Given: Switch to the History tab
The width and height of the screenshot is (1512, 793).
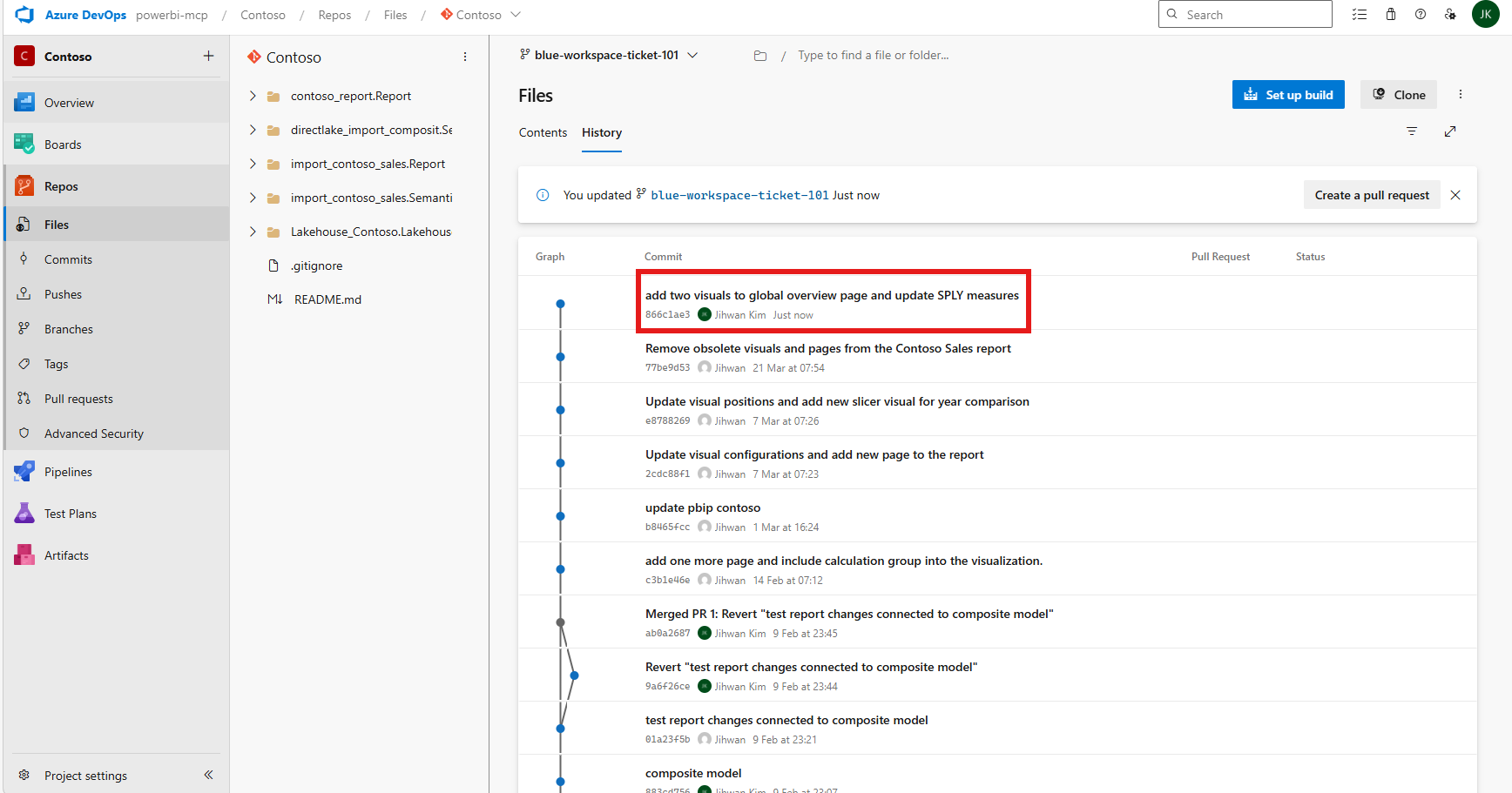Looking at the screenshot, I should 602,132.
